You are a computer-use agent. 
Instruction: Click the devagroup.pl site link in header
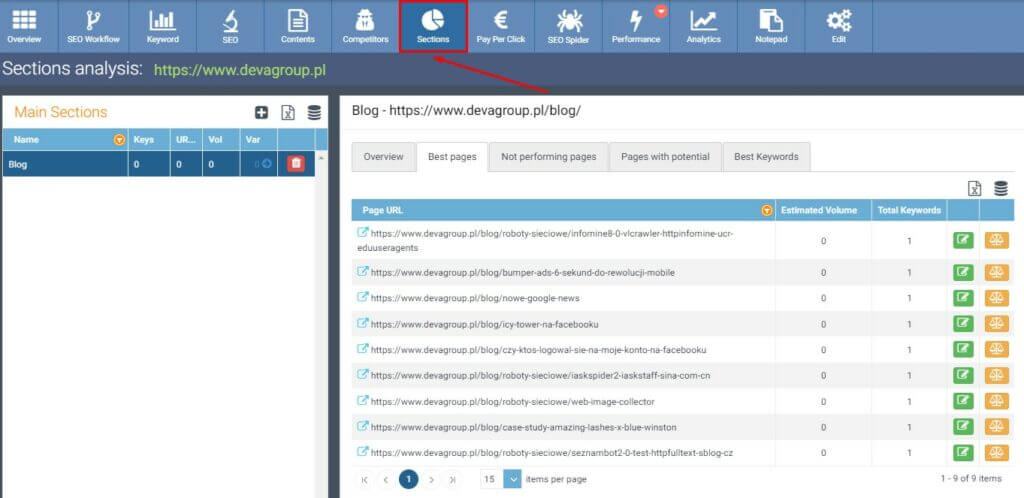[240, 71]
